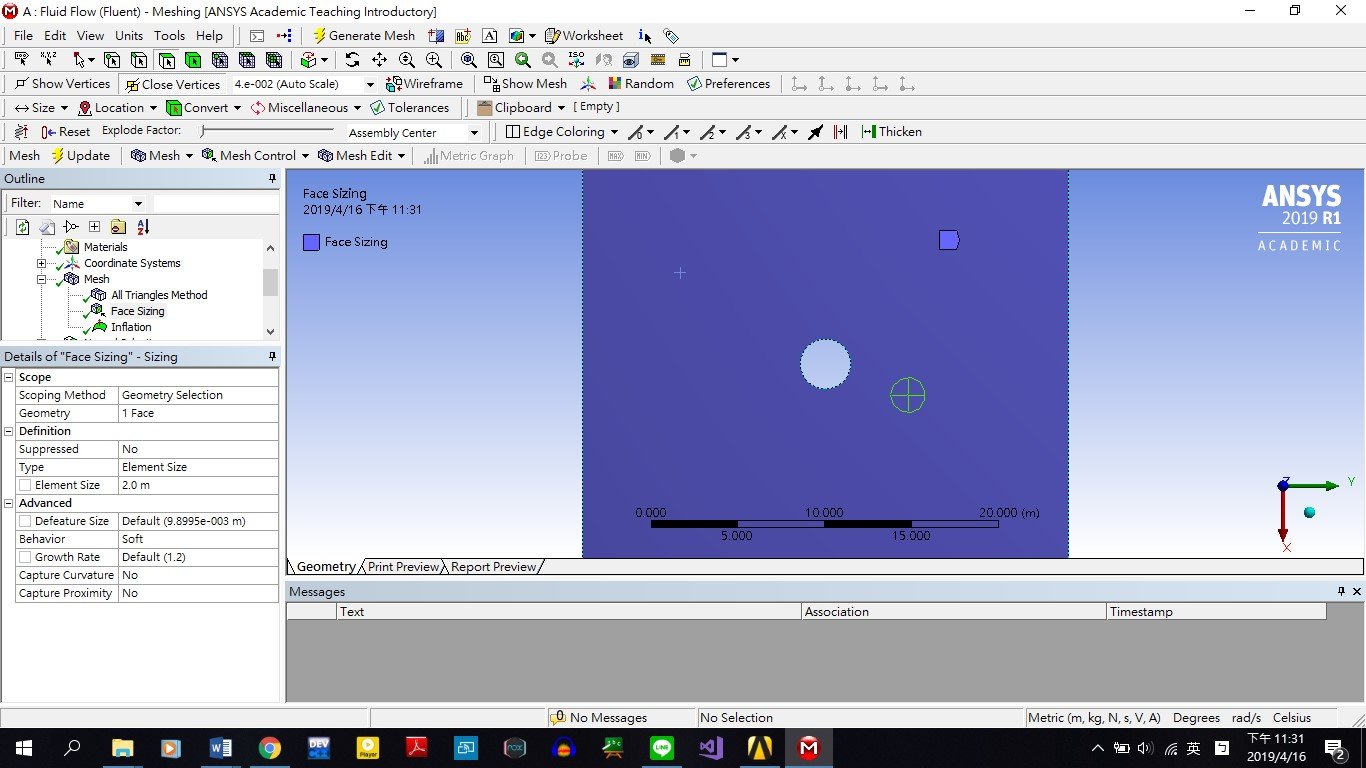Screen dimensions: 1366x768
Task: Toggle the Defeature Size parameter checkbox
Action: (x=25, y=521)
